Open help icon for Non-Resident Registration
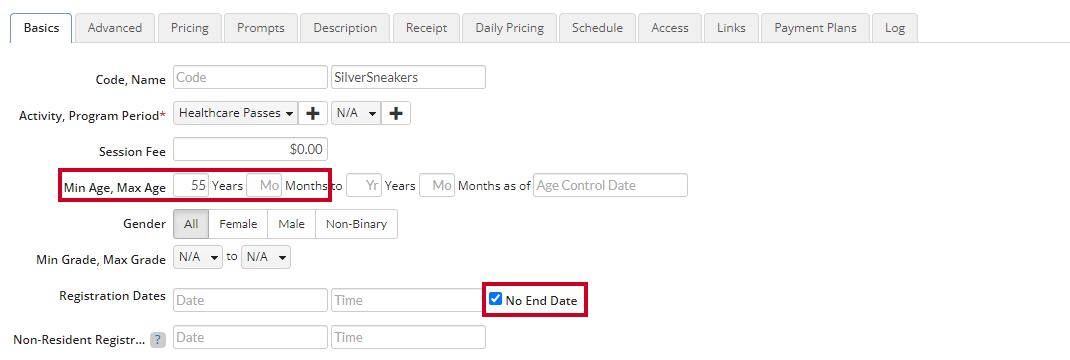This screenshot has width=1070, height=360. coord(158,339)
